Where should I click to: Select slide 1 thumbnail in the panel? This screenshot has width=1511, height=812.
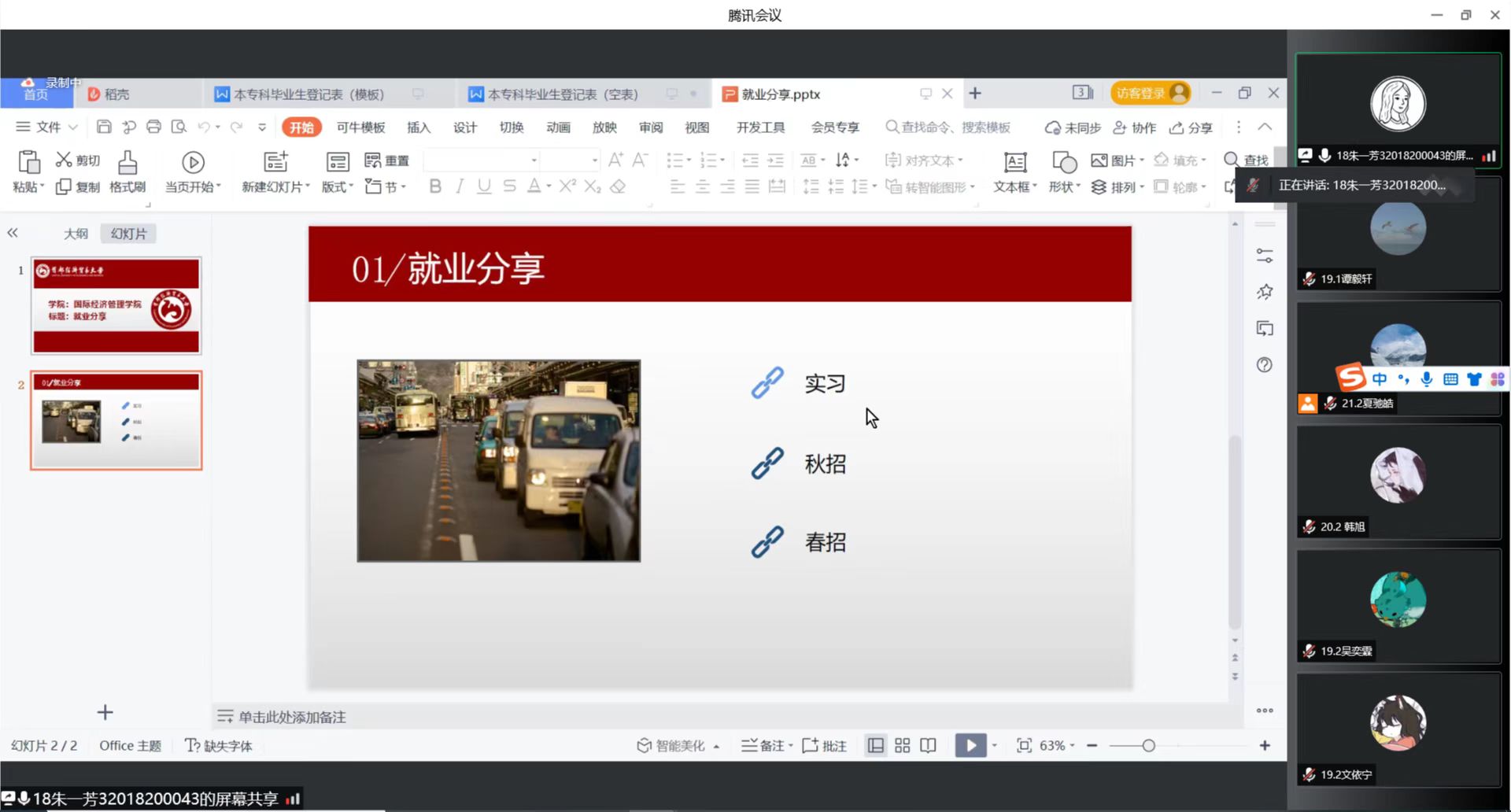coord(116,306)
